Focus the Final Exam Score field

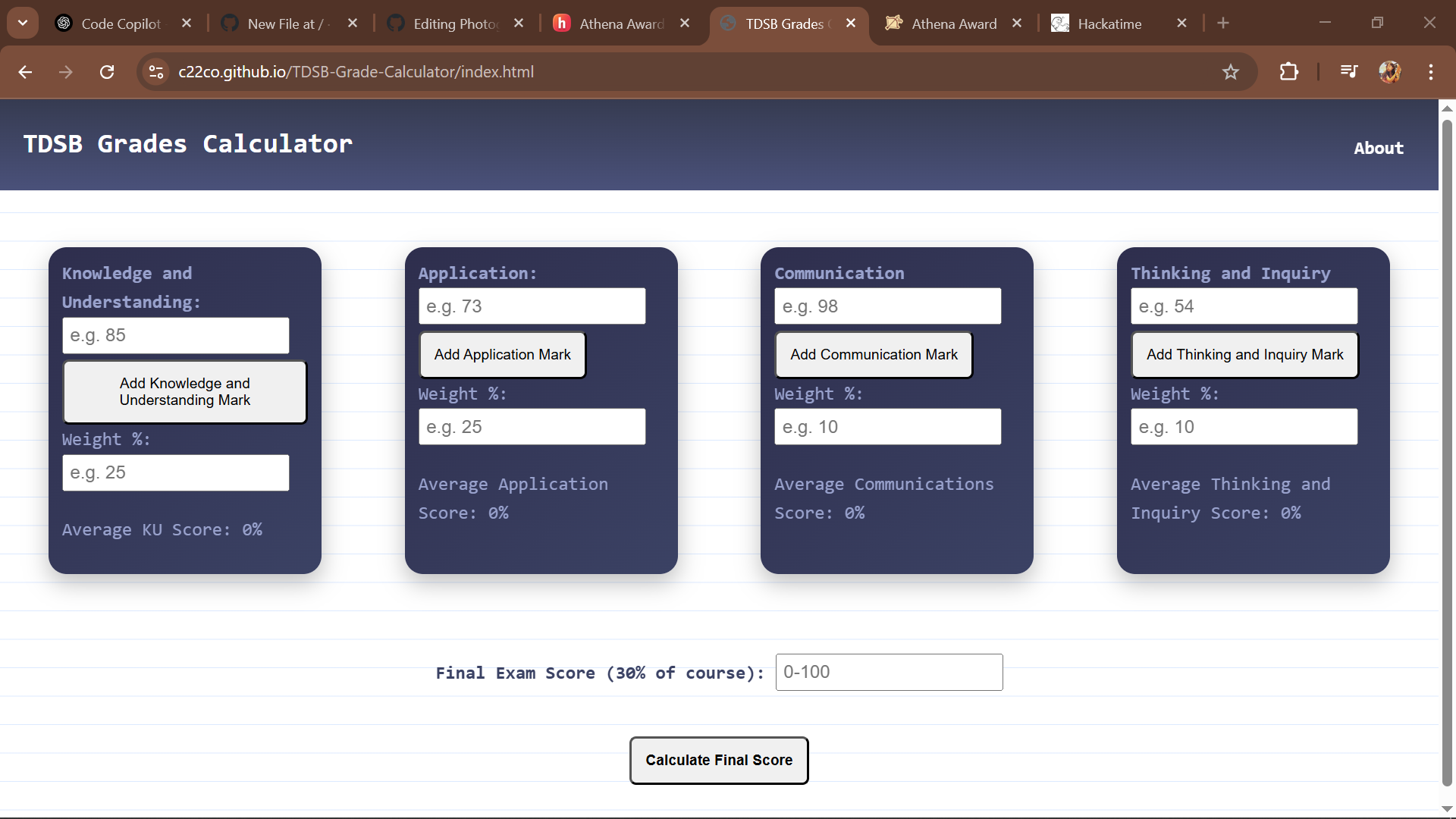(x=889, y=673)
